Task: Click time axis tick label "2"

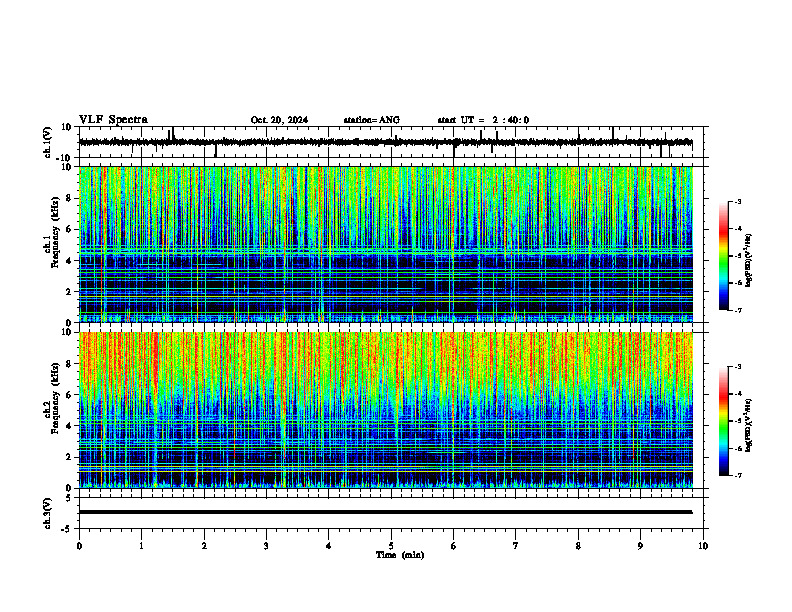Action: 204,546
